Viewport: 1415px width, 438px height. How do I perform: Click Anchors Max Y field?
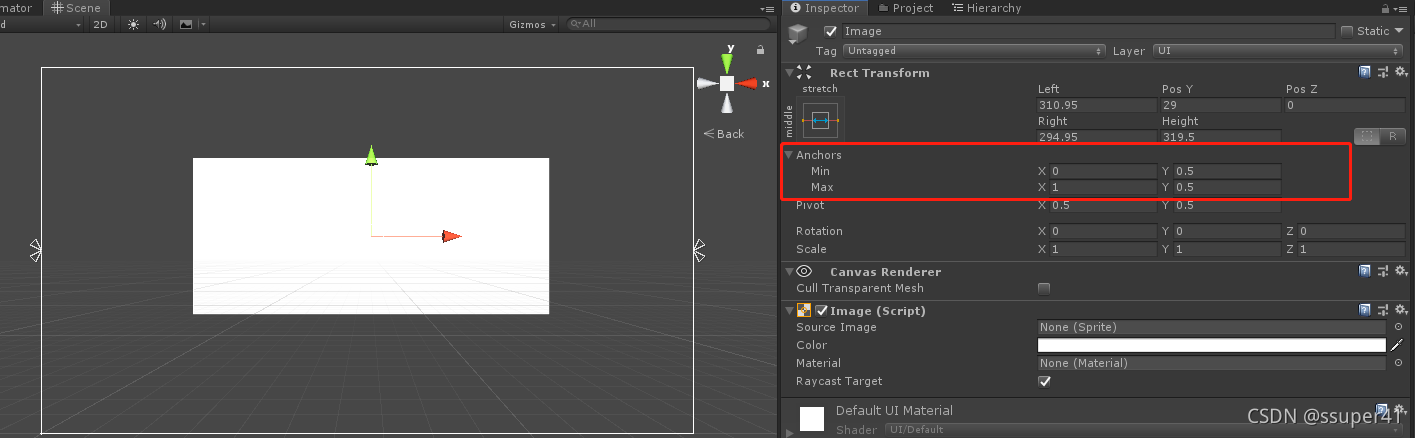coord(1227,187)
